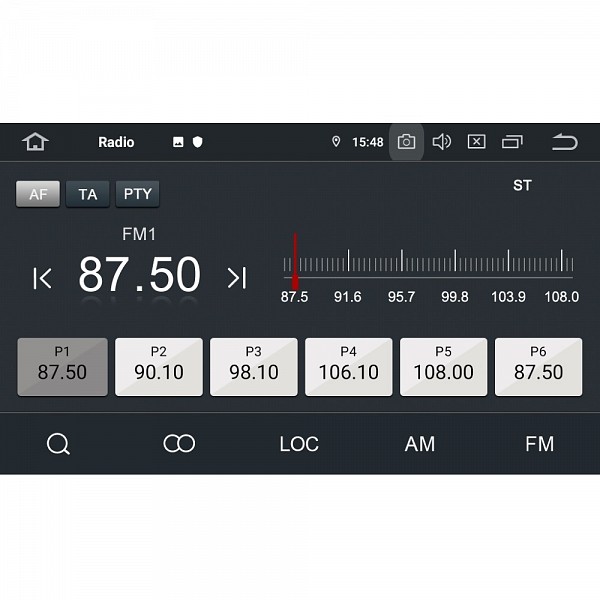This screenshot has width=600, height=600.
Task: Enable TA traffic announcements
Action: pyautogui.click(x=88, y=194)
